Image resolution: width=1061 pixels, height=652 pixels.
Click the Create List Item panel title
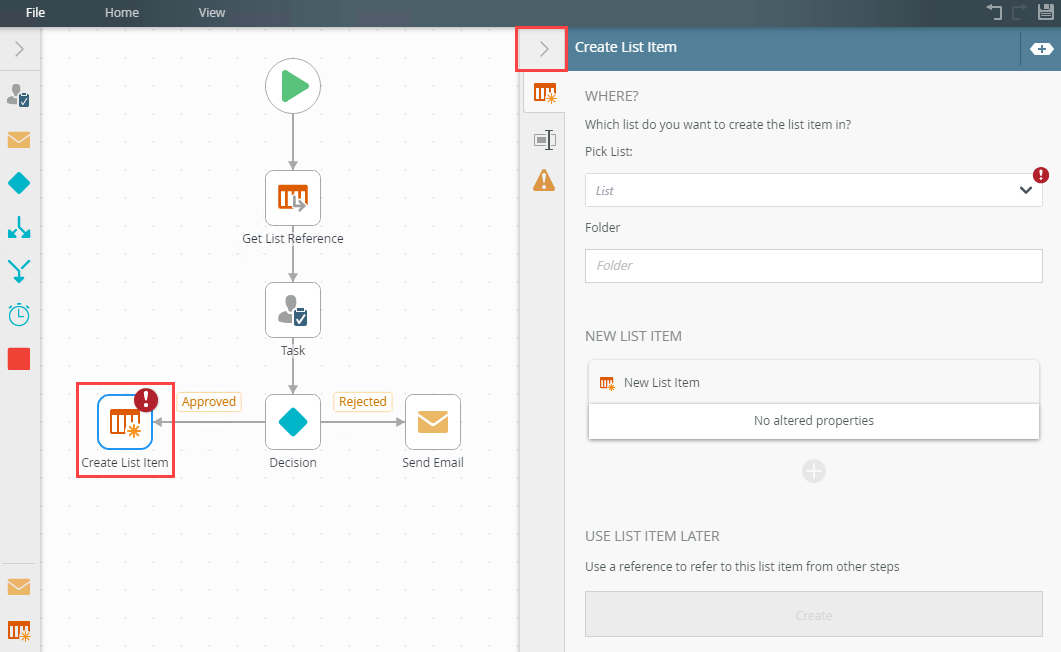coord(626,47)
